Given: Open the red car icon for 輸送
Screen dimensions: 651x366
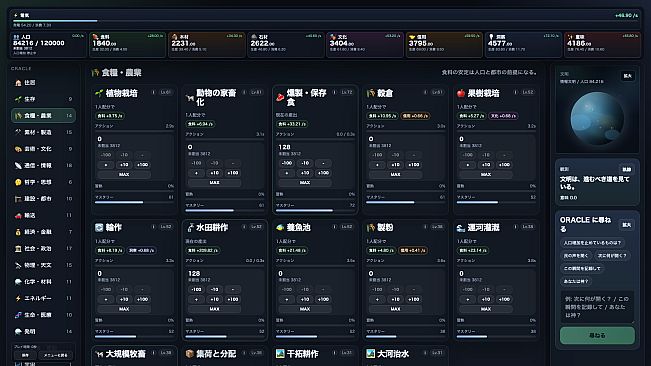Looking at the screenshot, I should pos(18,215).
